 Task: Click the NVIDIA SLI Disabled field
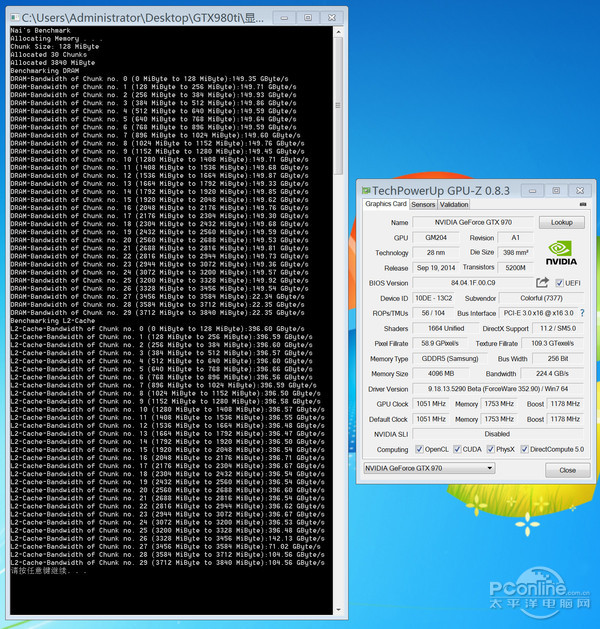point(498,434)
